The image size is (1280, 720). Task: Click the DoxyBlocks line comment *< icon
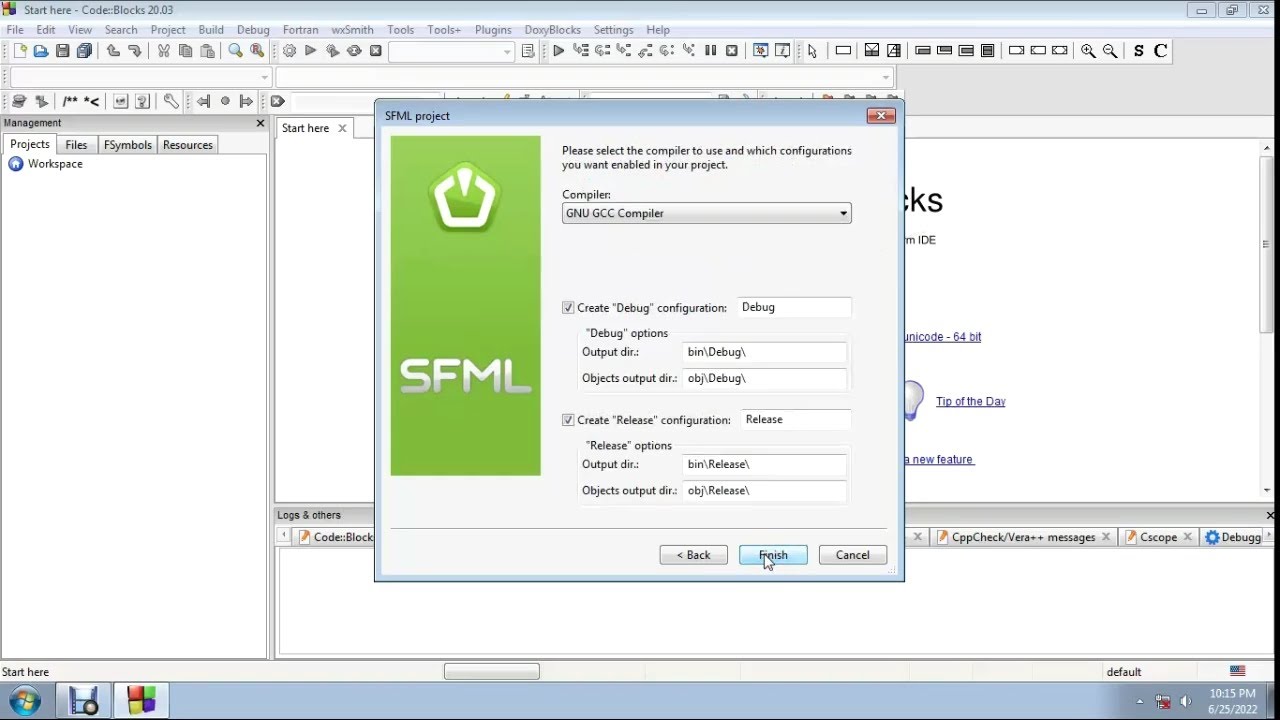click(91, 101)
